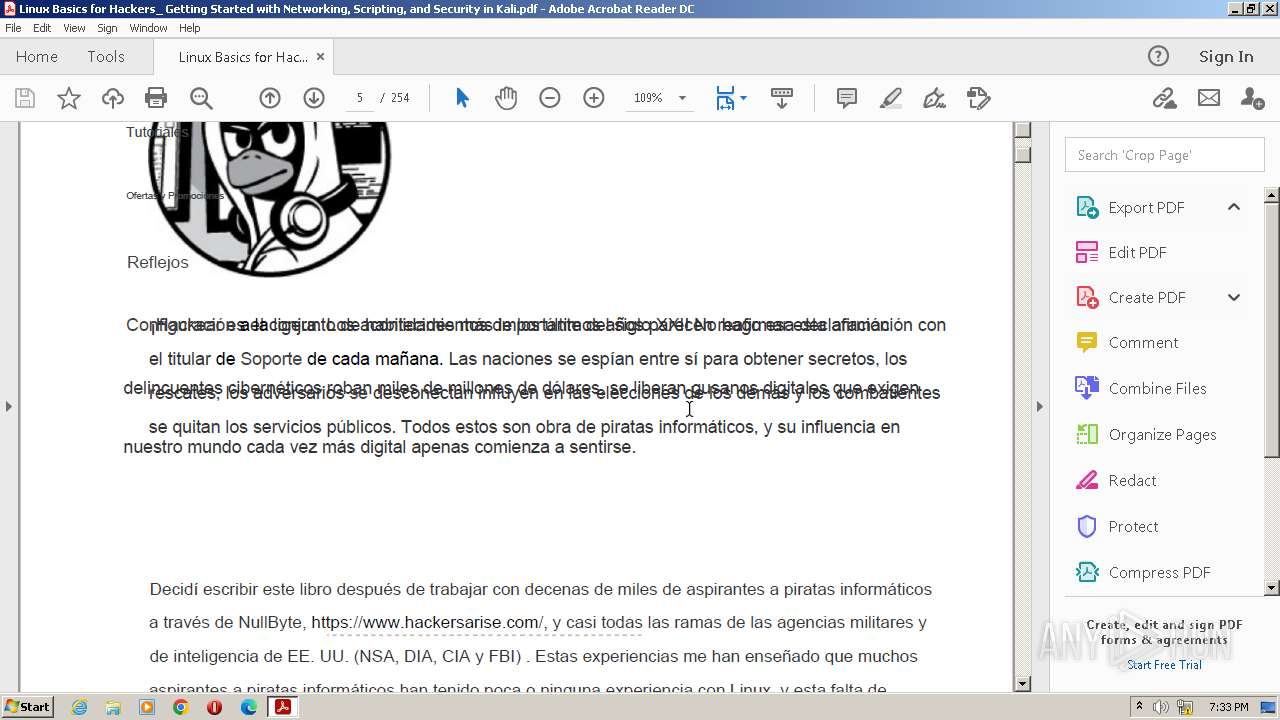
Task: Click the Create PDF label
Action: pos(1147,297)
